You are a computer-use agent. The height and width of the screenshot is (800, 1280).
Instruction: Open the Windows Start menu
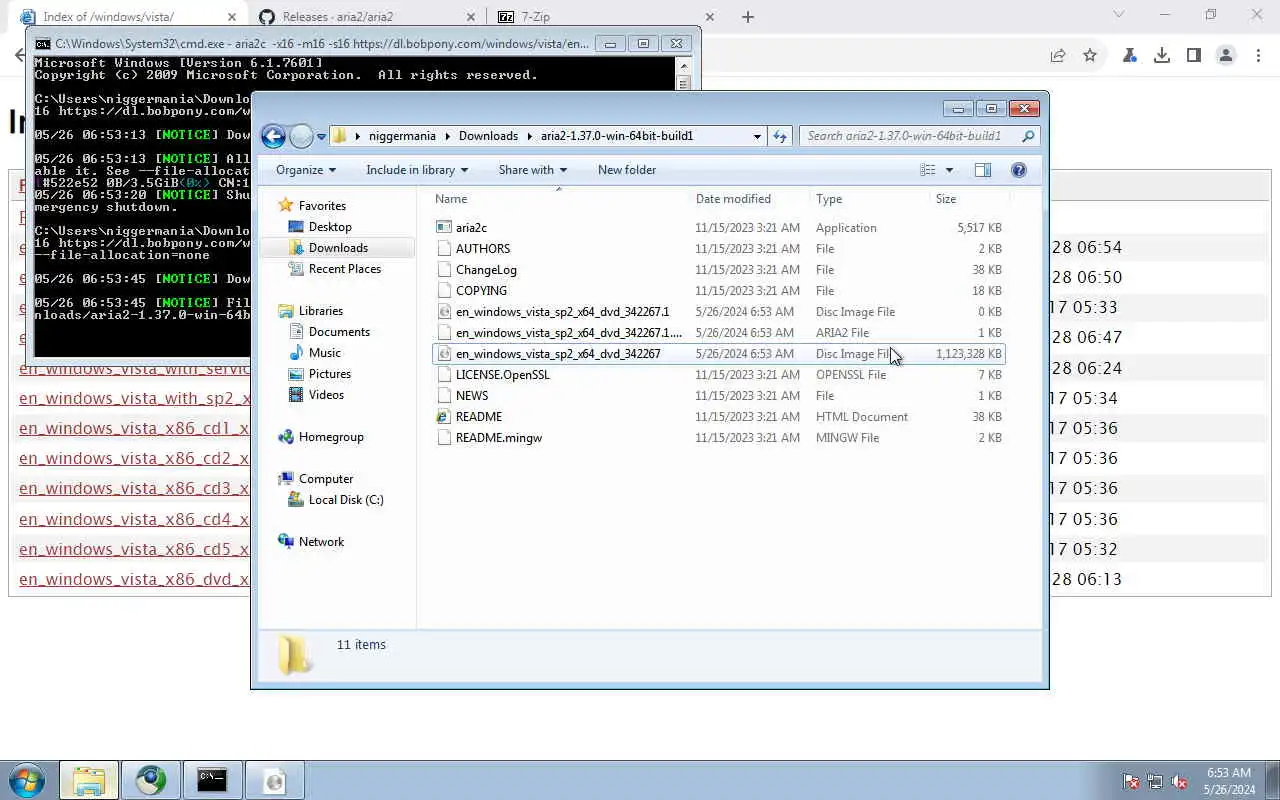point(27,780)
